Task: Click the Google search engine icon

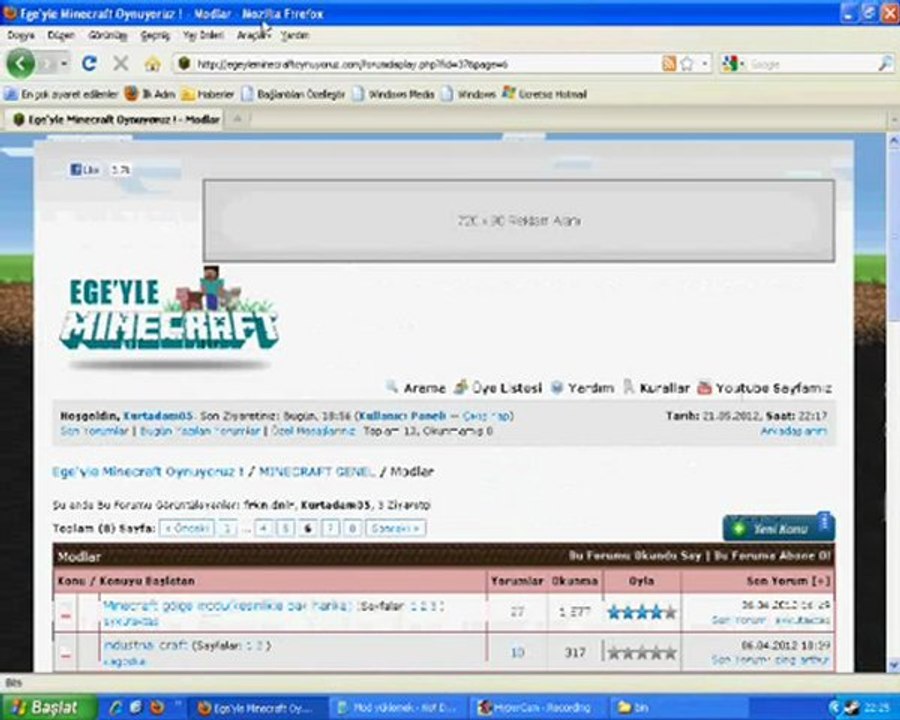Action: click(730, 64)
